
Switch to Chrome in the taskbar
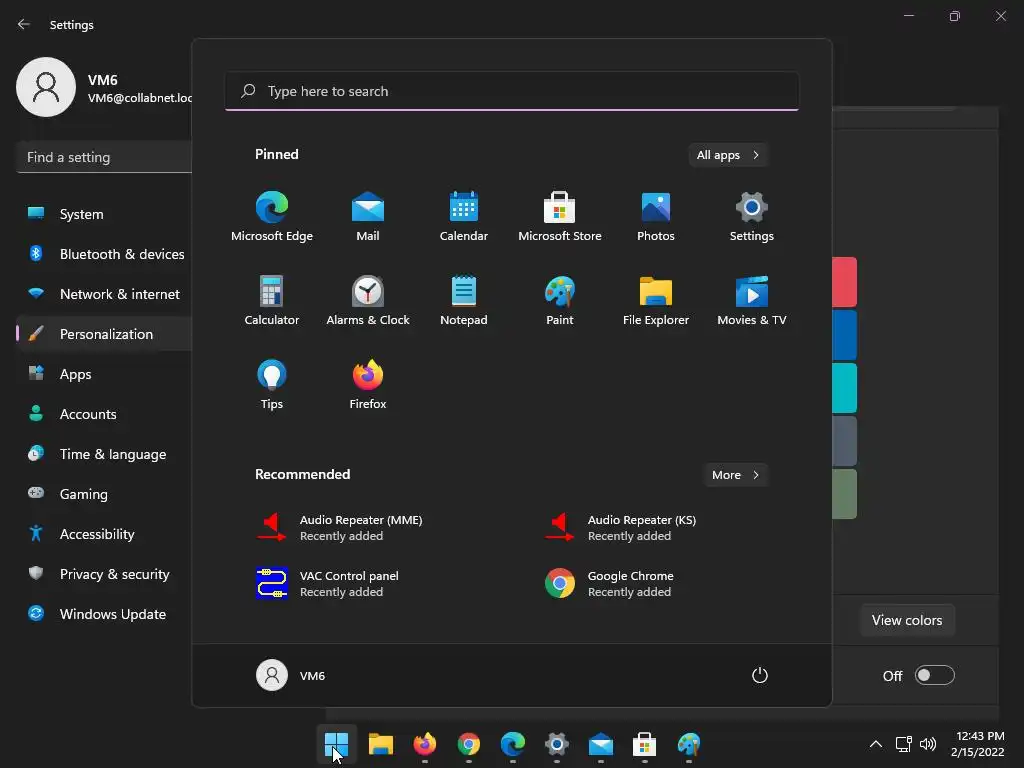468,744
